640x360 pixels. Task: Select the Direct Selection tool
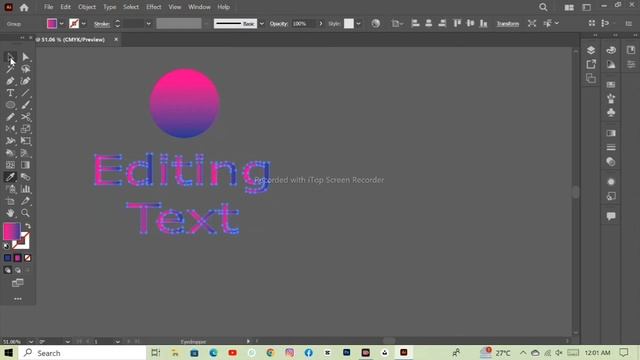pos(25,57)
